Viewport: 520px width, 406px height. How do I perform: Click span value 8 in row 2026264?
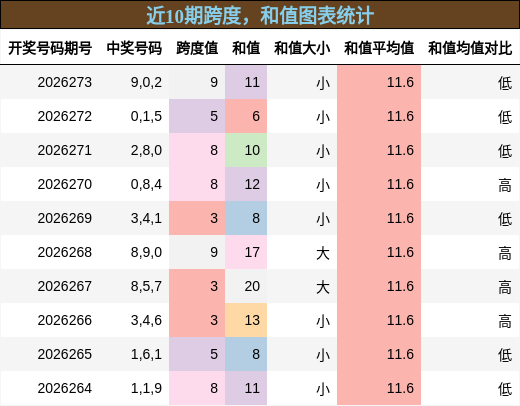[197, 388]
